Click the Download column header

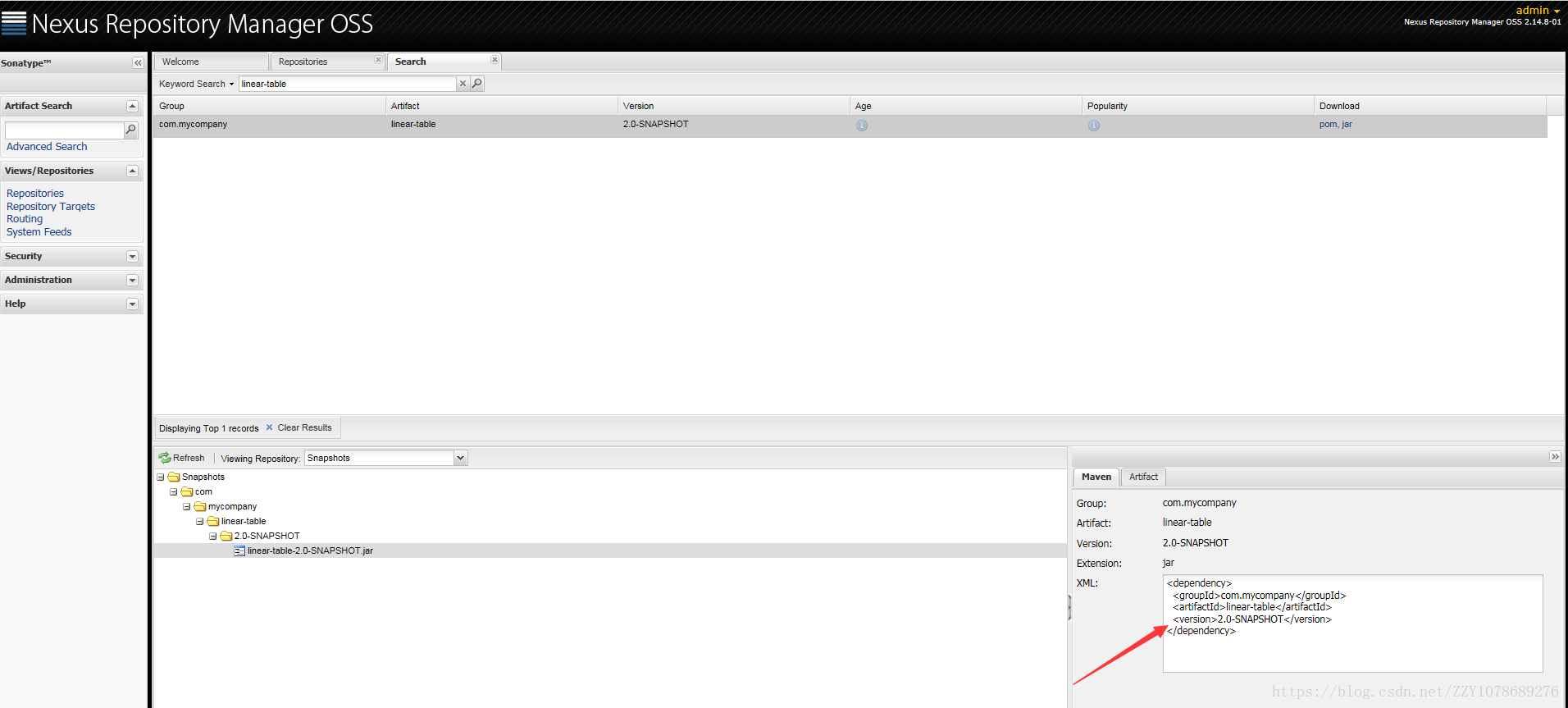[x=1429, y=106]
